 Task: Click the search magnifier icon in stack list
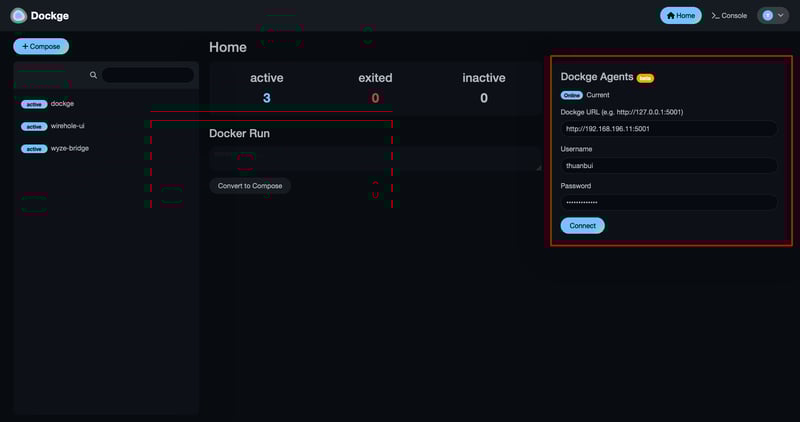(x=93, y=75)
